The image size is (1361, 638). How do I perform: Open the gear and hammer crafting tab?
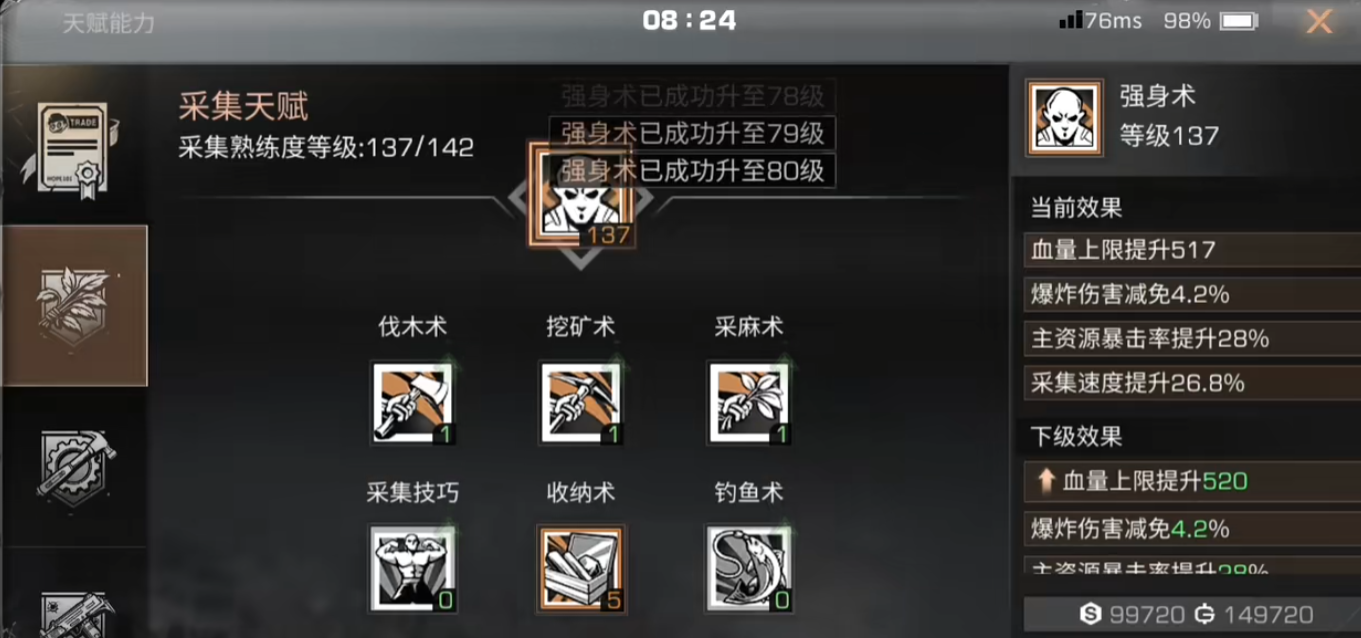point(75,468)
